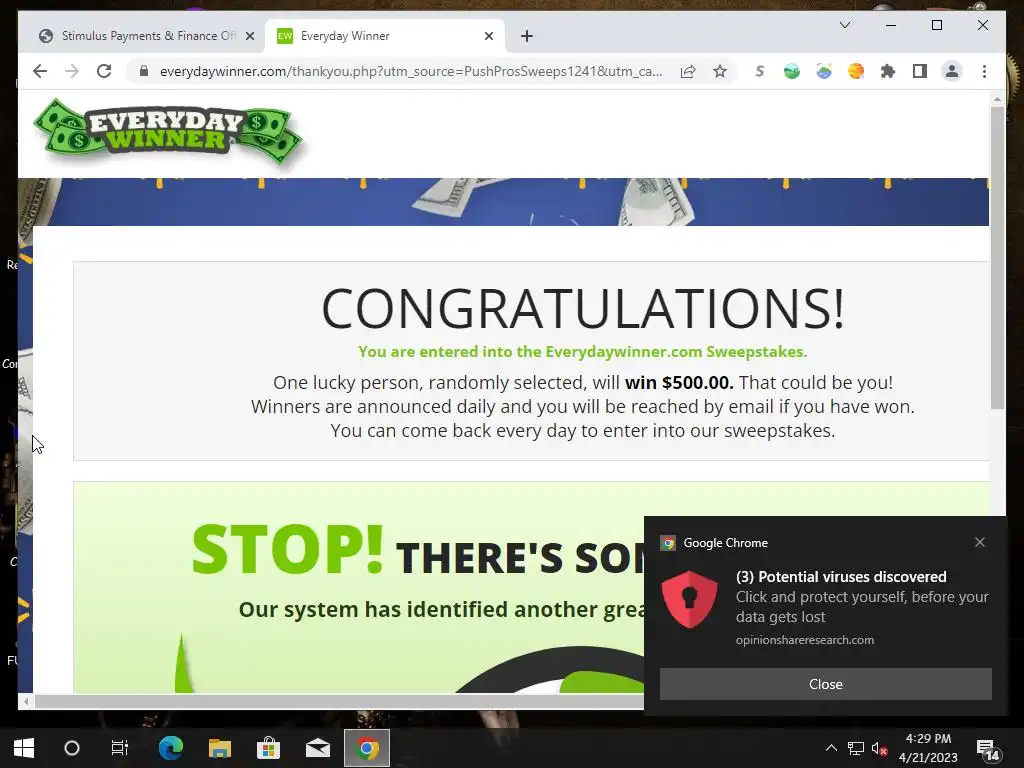Toggle the browser side panel

click(920, 71)
